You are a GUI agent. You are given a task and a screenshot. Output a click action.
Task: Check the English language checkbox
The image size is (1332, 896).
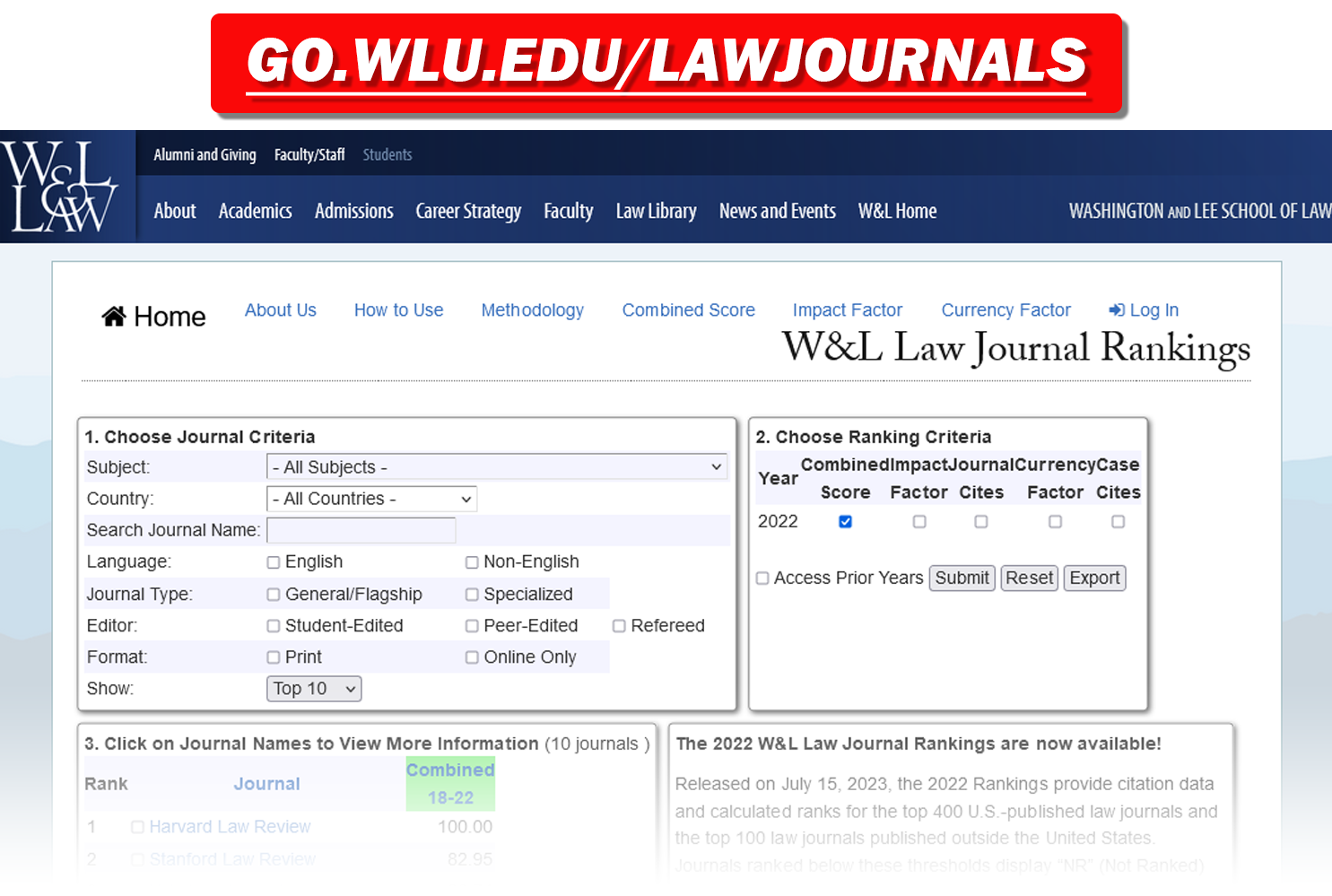click(274, 562)
